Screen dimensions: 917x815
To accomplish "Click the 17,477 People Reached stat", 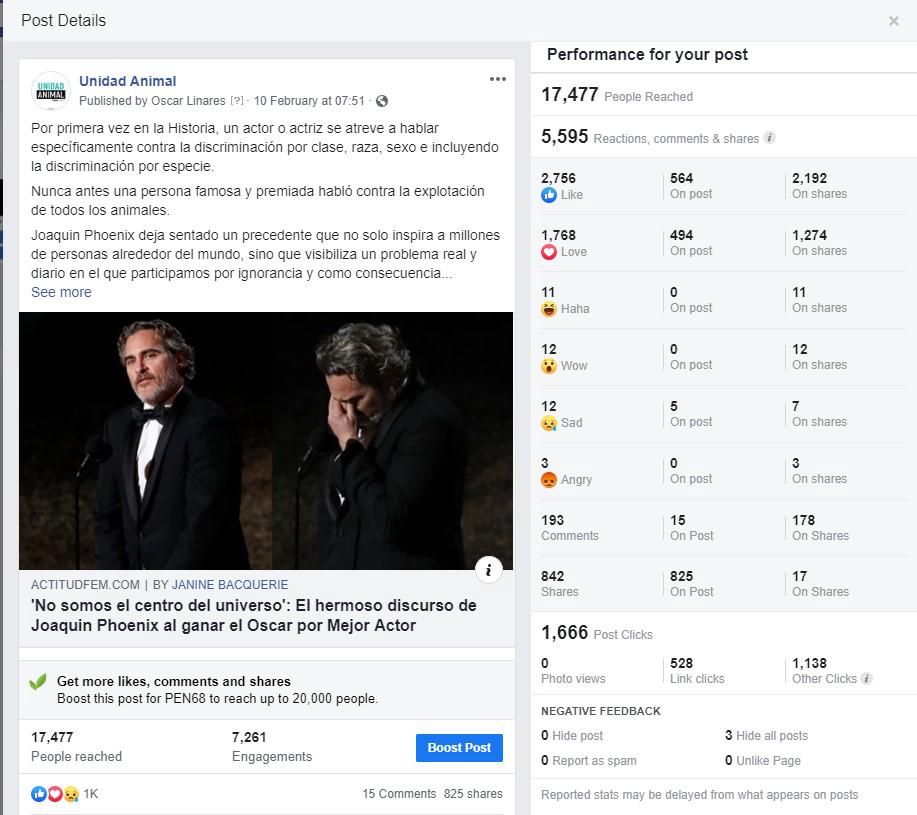I will click(x=617, y=95).
